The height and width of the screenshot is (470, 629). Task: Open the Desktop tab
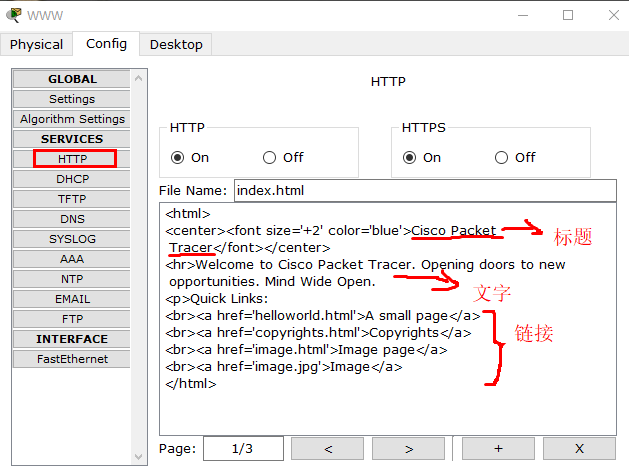[176, 45]
